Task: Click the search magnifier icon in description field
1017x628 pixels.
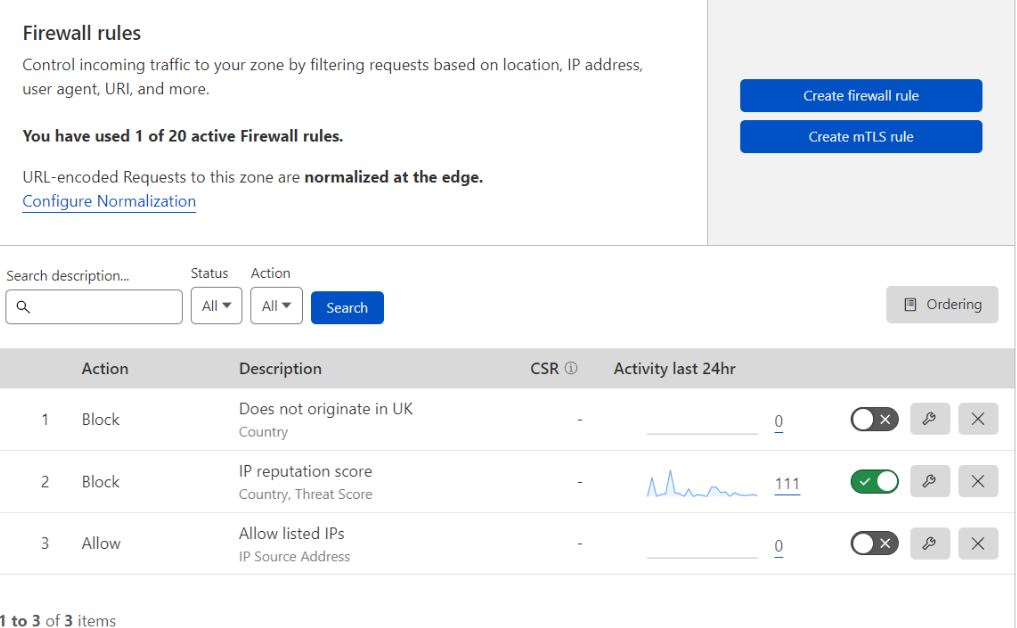Action: tap(23, 307)
